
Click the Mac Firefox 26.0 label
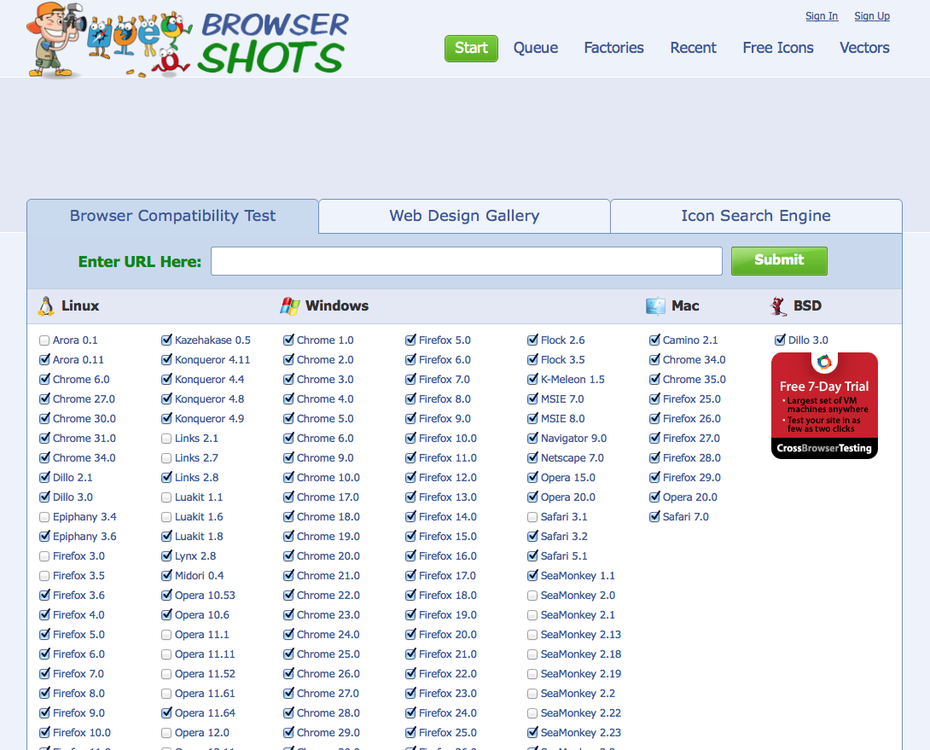point(692,419)
